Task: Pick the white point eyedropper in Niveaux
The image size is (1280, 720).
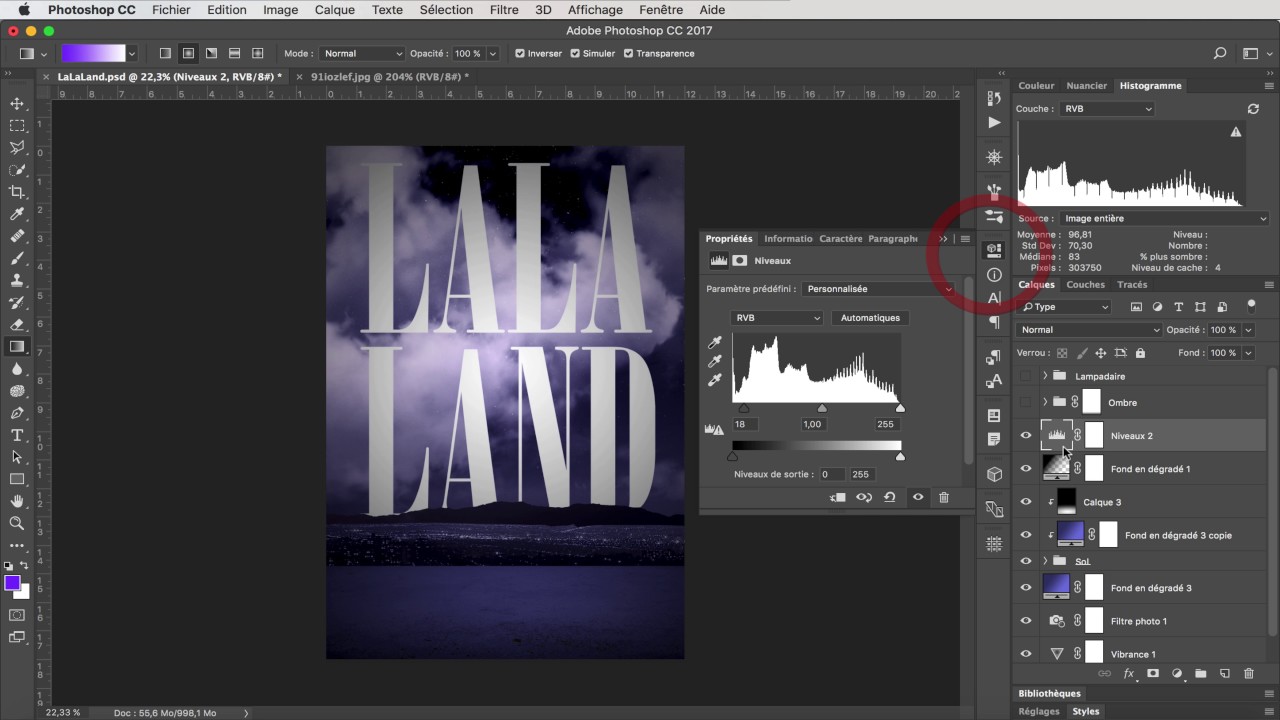Action: point(715,380)
